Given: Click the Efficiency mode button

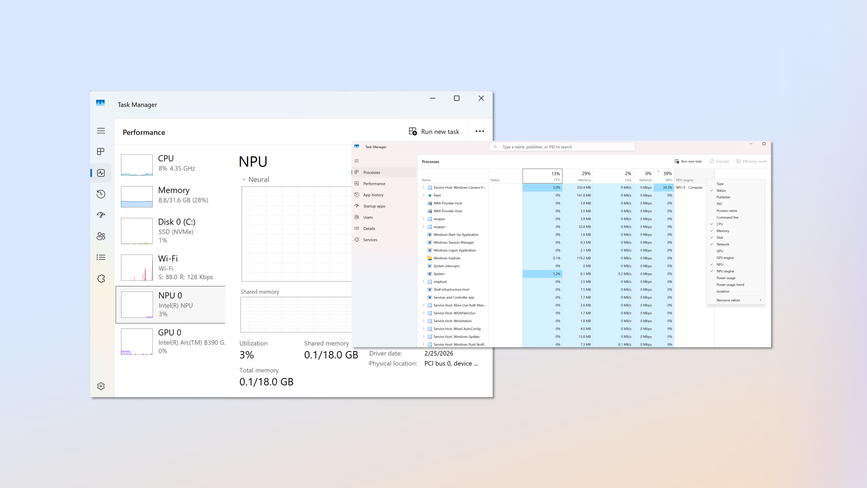Looking at the screenshot, I should click(x=751, y=161).
